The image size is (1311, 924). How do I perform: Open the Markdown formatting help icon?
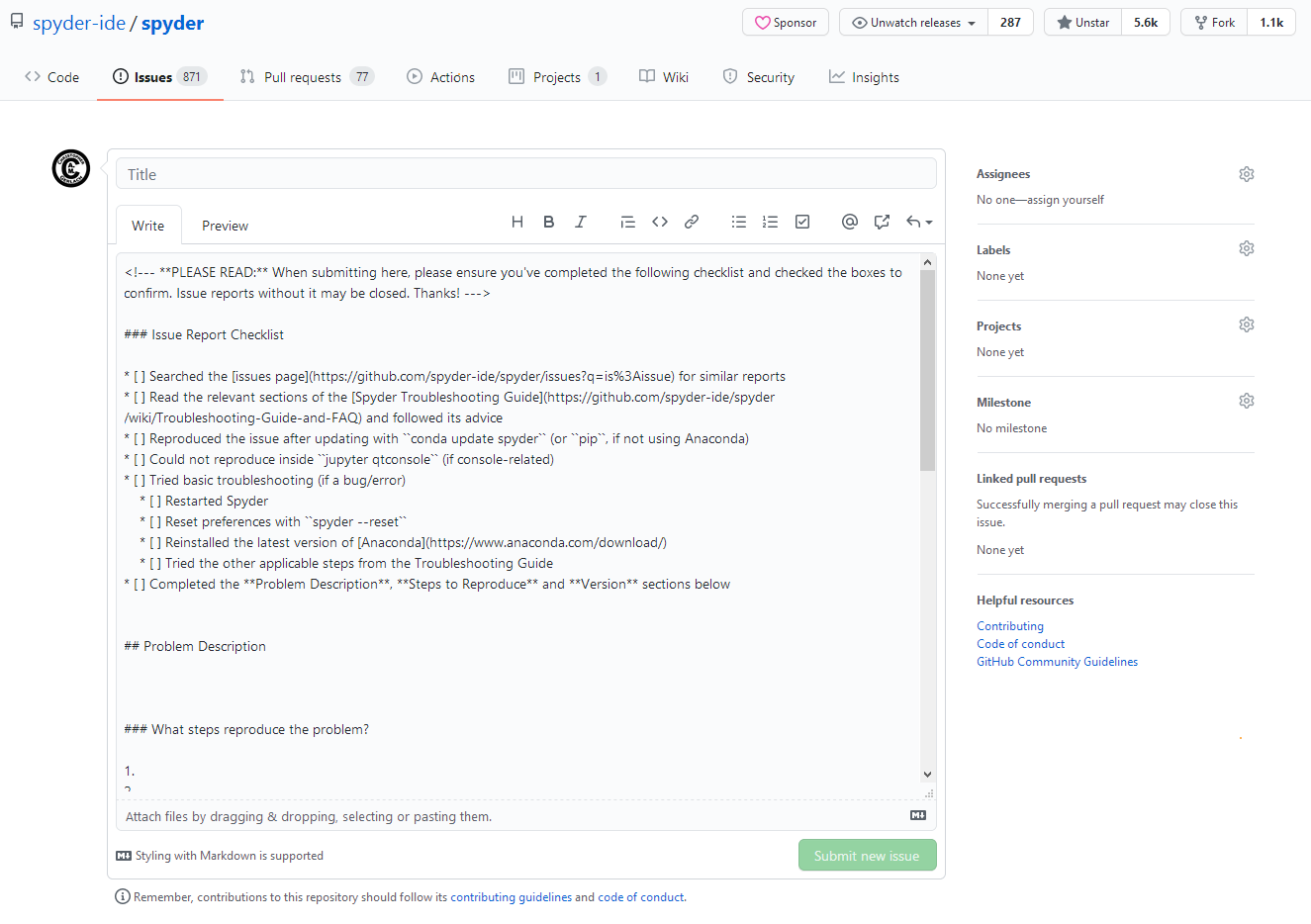pos(918,814)
